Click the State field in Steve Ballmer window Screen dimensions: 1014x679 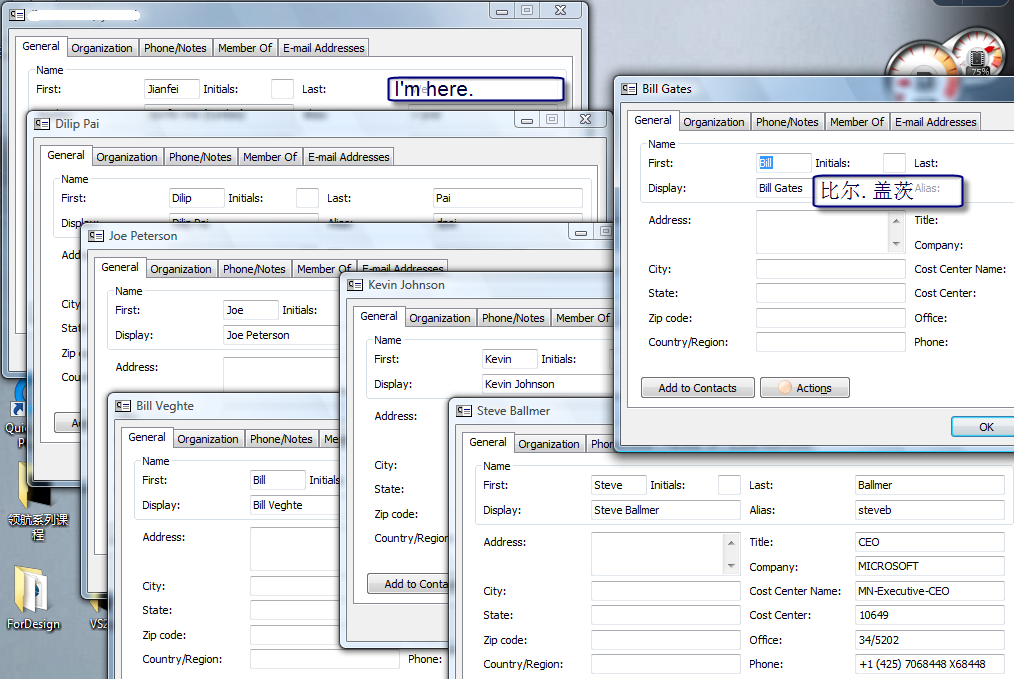(665, 615)
